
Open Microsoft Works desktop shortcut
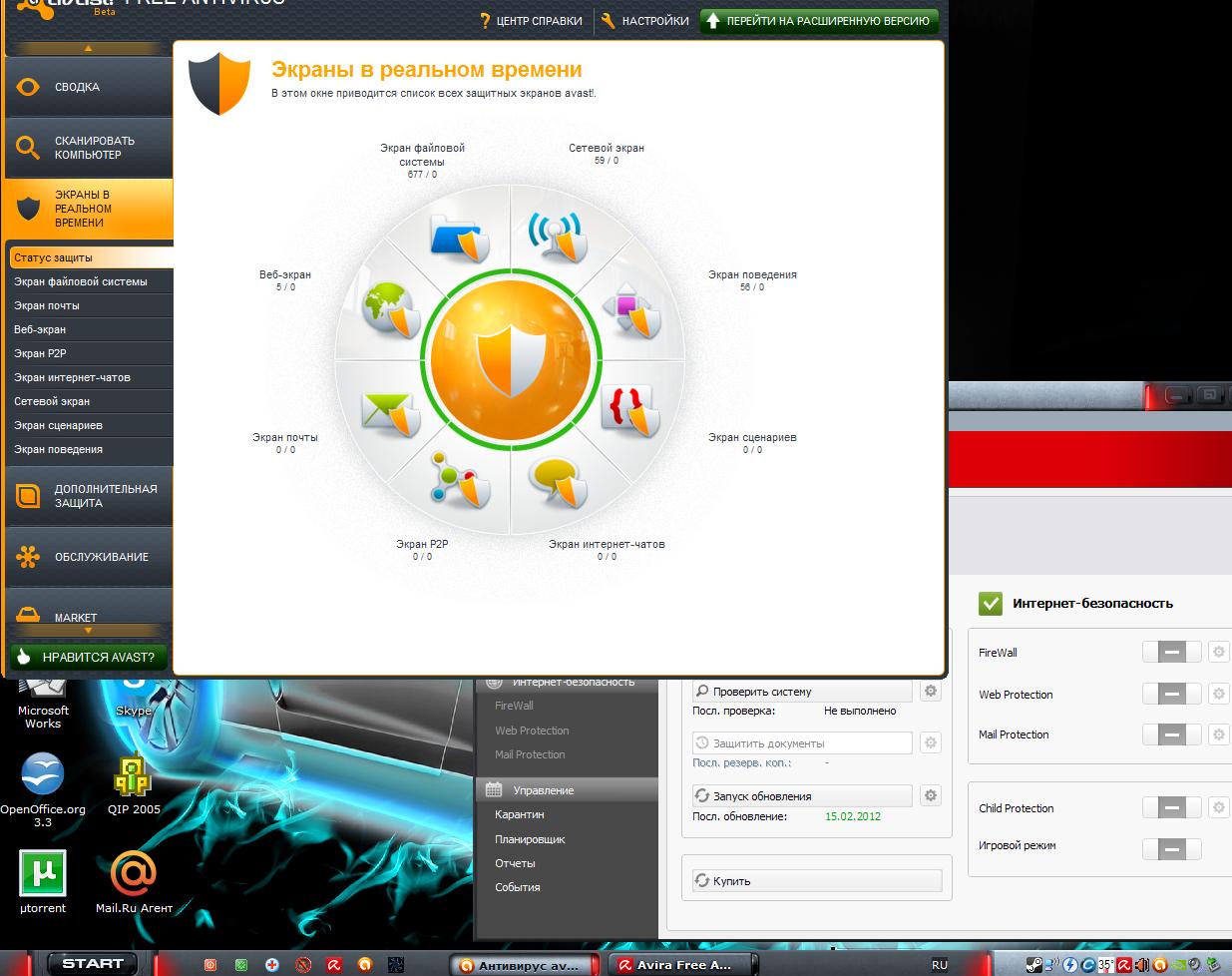coord(43,703)
